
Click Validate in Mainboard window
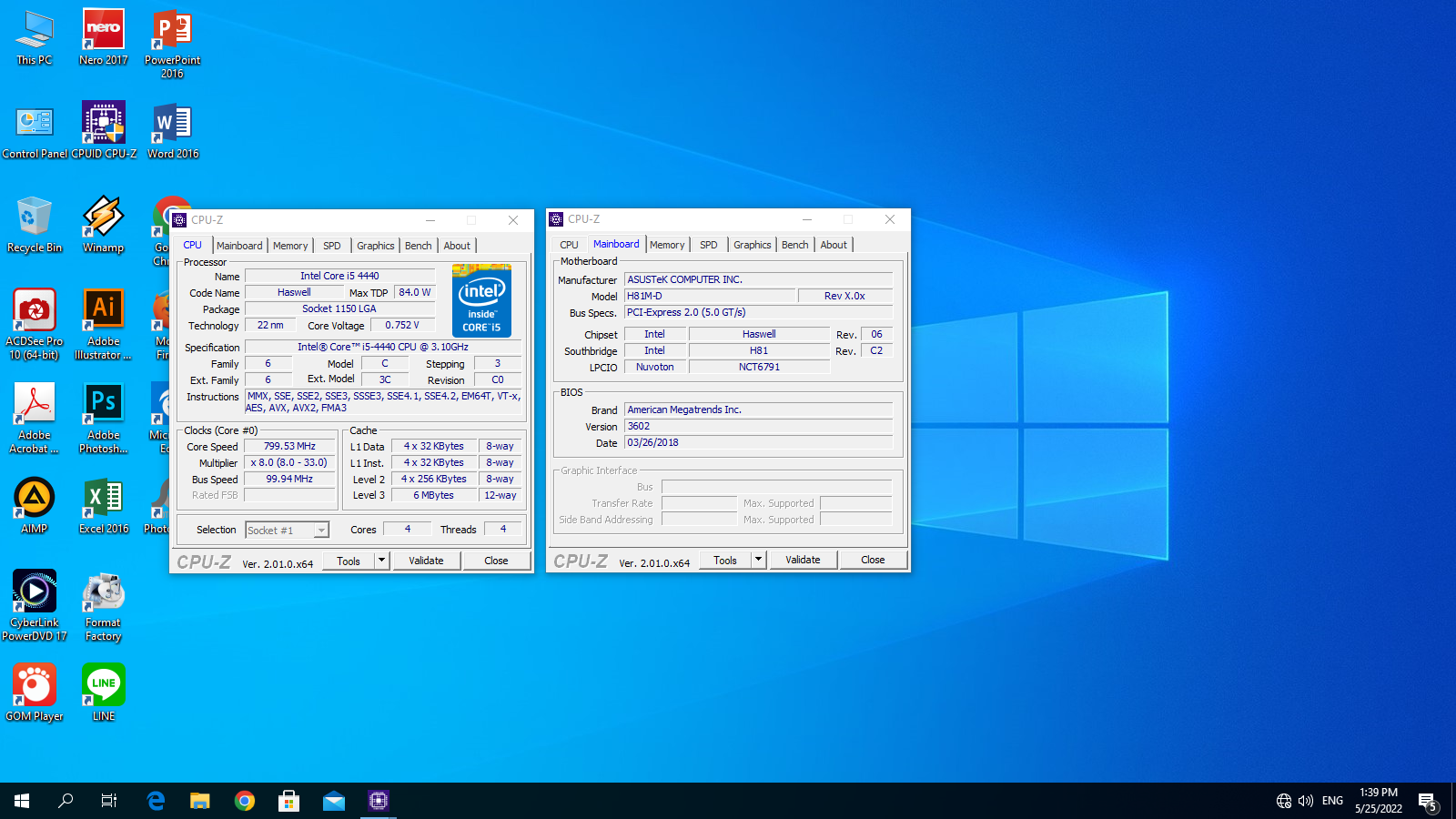tap(803, 560)
